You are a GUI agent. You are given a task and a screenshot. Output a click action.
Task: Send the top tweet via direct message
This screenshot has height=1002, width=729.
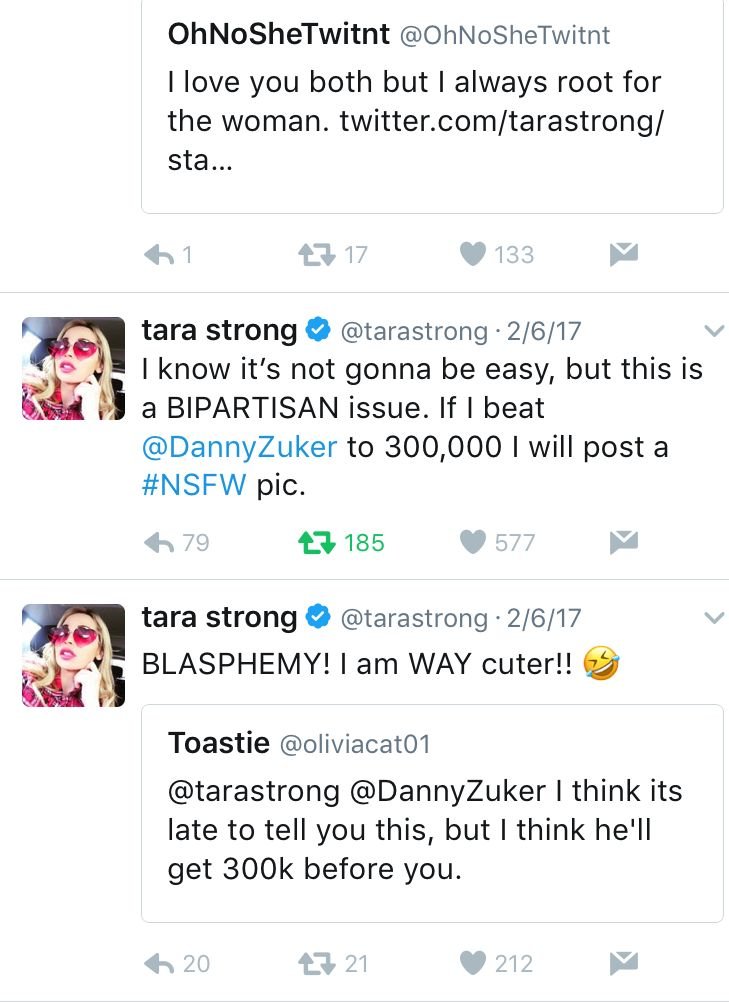click(624, 255)
